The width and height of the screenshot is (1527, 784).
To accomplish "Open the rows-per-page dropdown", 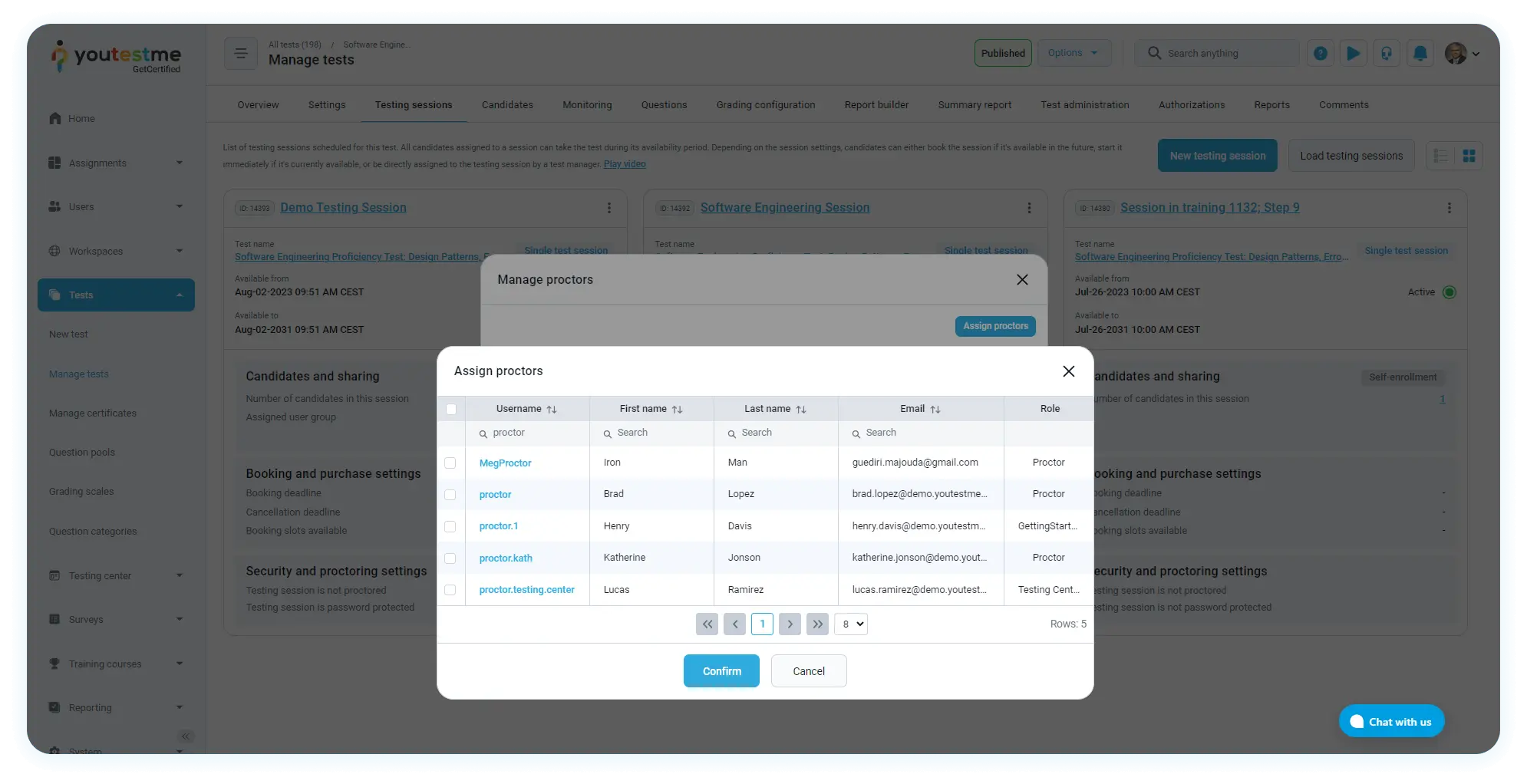I will [x=851, y=624].
